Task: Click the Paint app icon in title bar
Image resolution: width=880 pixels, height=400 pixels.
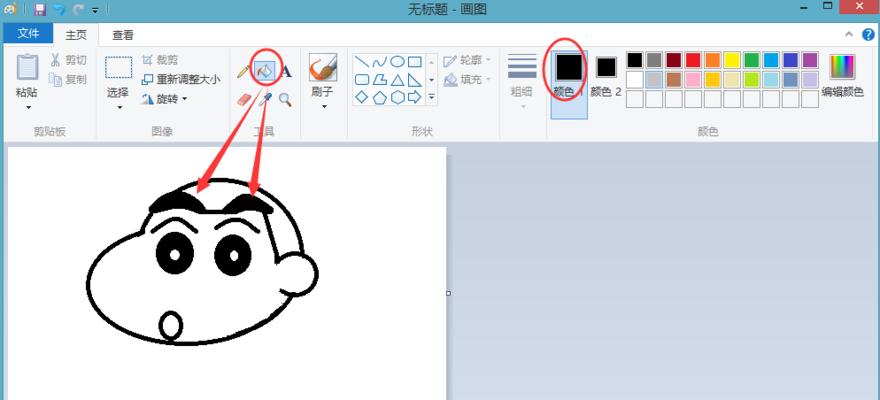Action: pyautogui.click(x=10, y=9)
